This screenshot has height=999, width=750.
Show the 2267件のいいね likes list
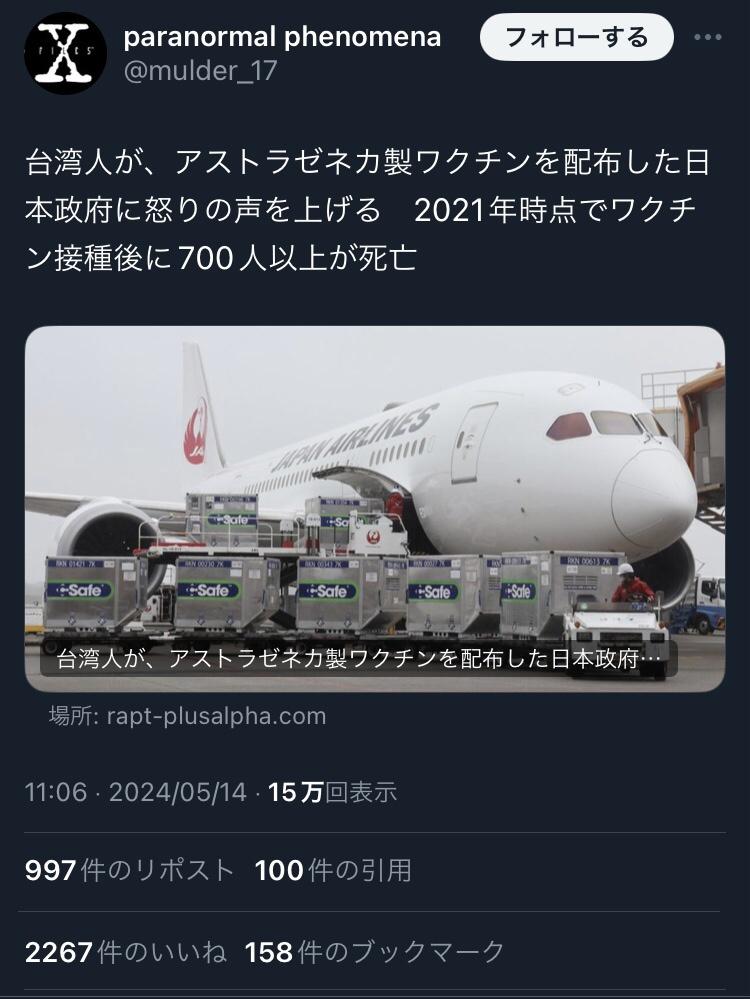(x=126, y=952)
